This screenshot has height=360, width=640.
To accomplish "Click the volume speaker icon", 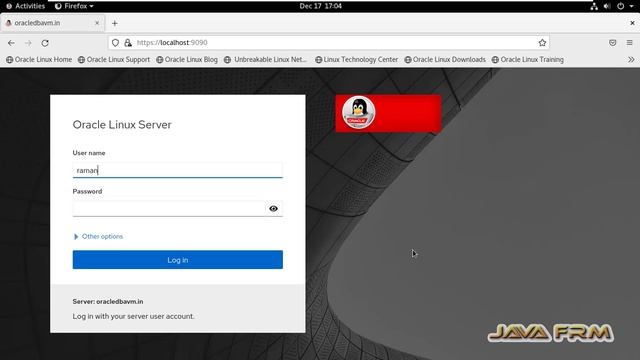I will [x=607, y=6].
